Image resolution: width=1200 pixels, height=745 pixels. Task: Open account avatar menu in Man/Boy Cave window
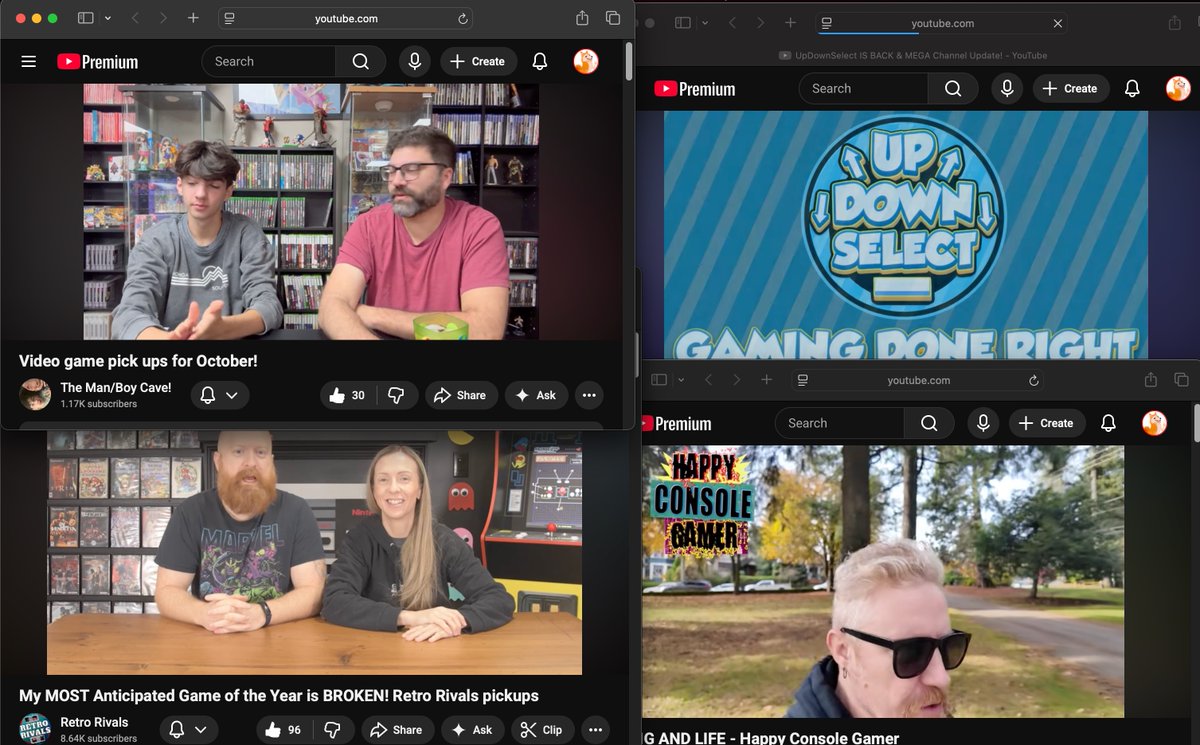[x=586, y=62]
